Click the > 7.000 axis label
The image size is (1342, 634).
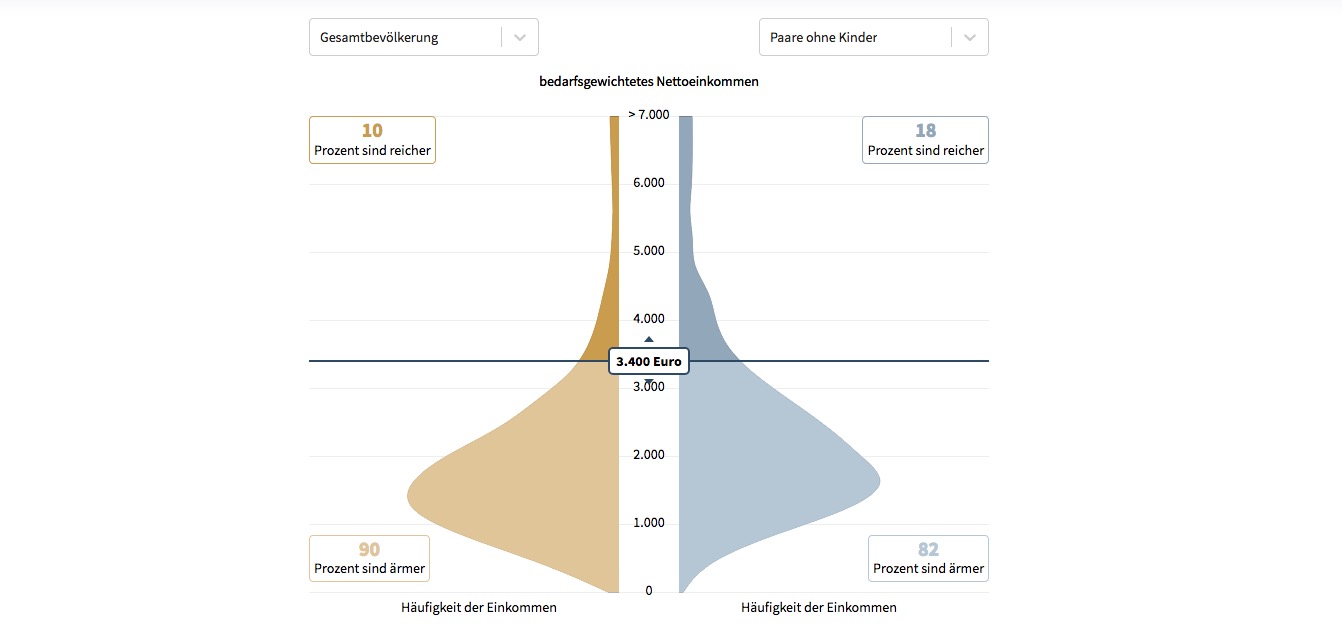click(648, 115)
